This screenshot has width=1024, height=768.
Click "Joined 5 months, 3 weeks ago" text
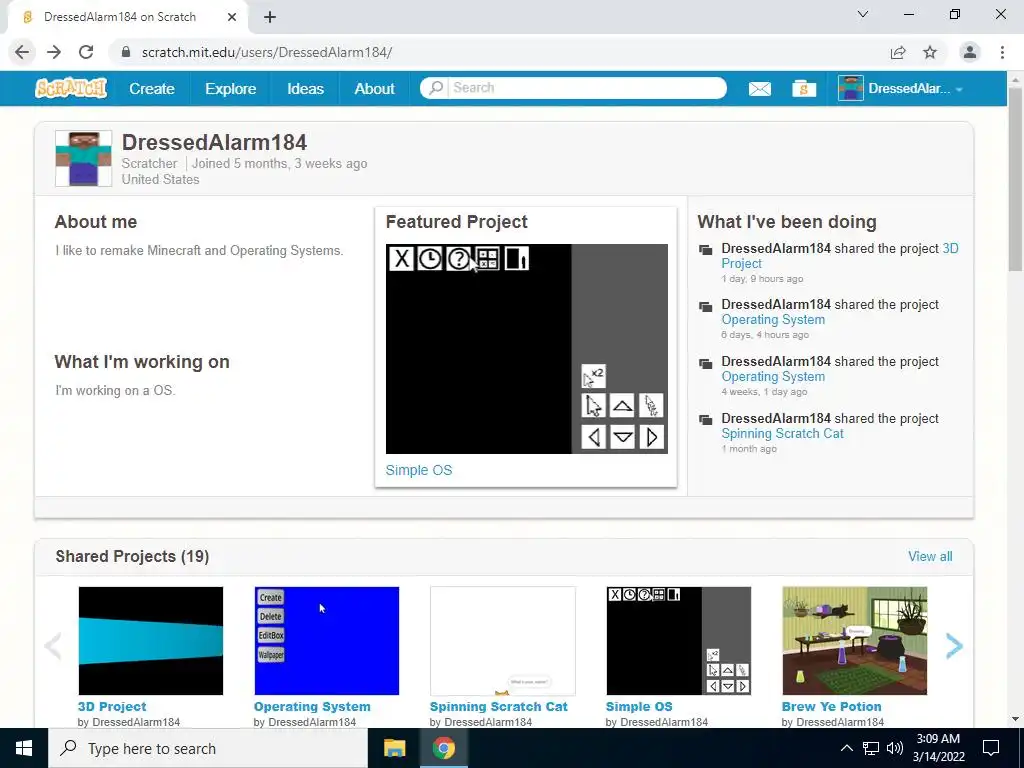(280, 163)
